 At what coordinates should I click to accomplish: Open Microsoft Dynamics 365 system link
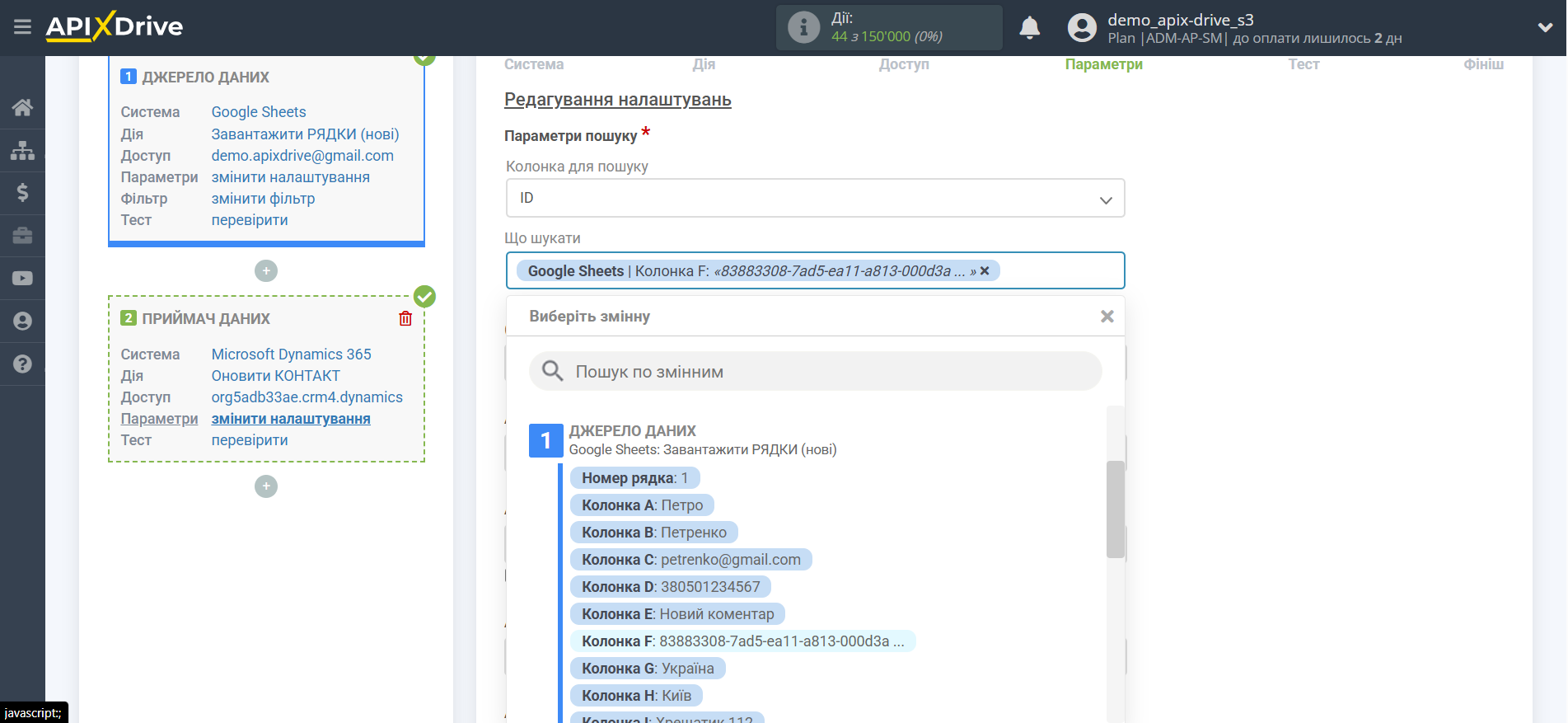[292, 354]
